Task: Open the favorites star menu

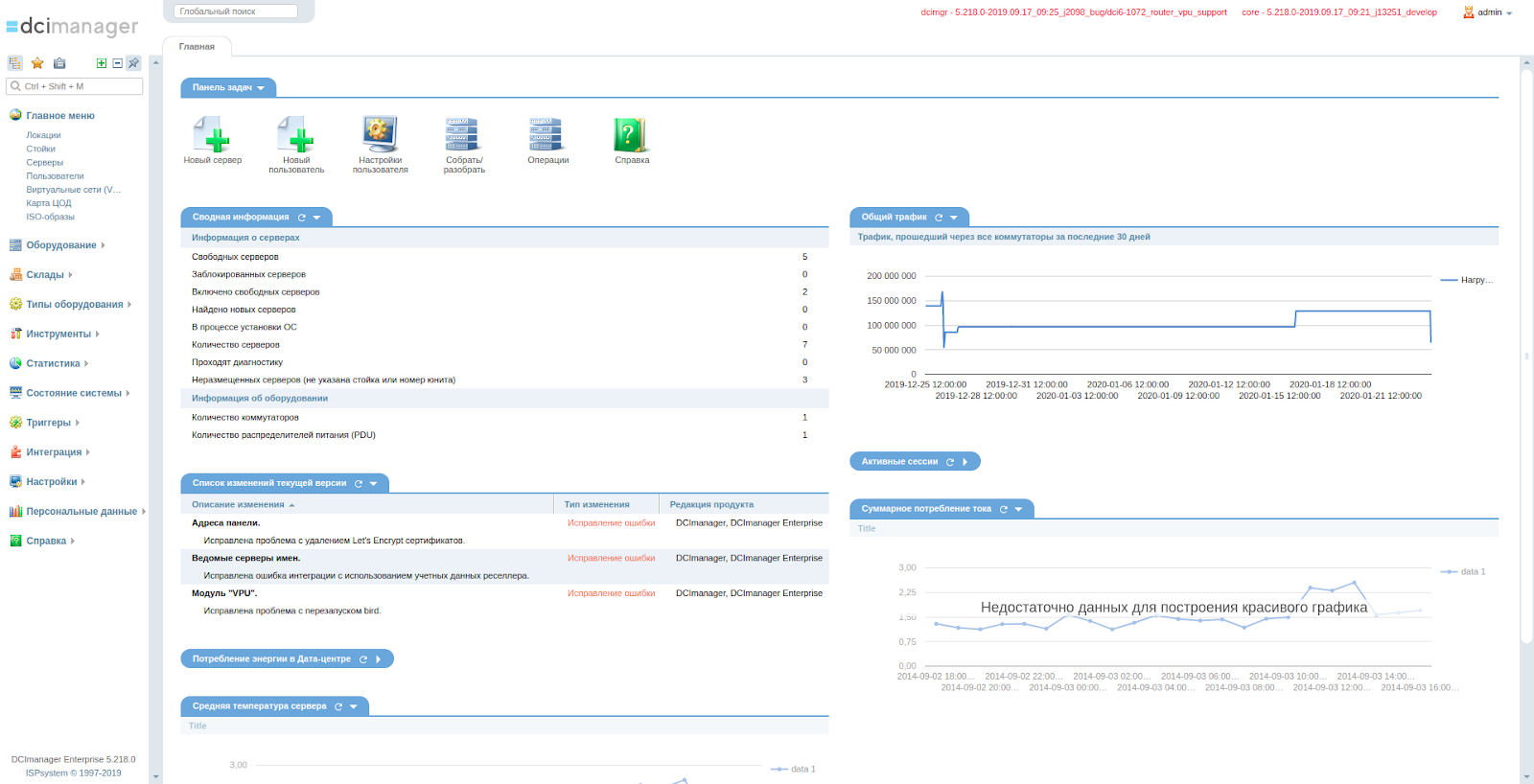Action: click(37, 63)
